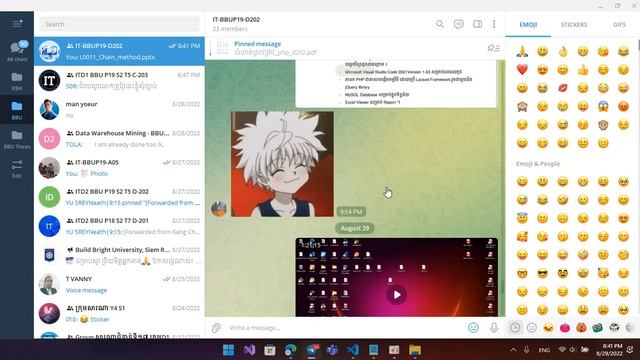Click the ENG language indicator
Image resolution: width=640 pixels, height=360 pixels.
point(544,350)
